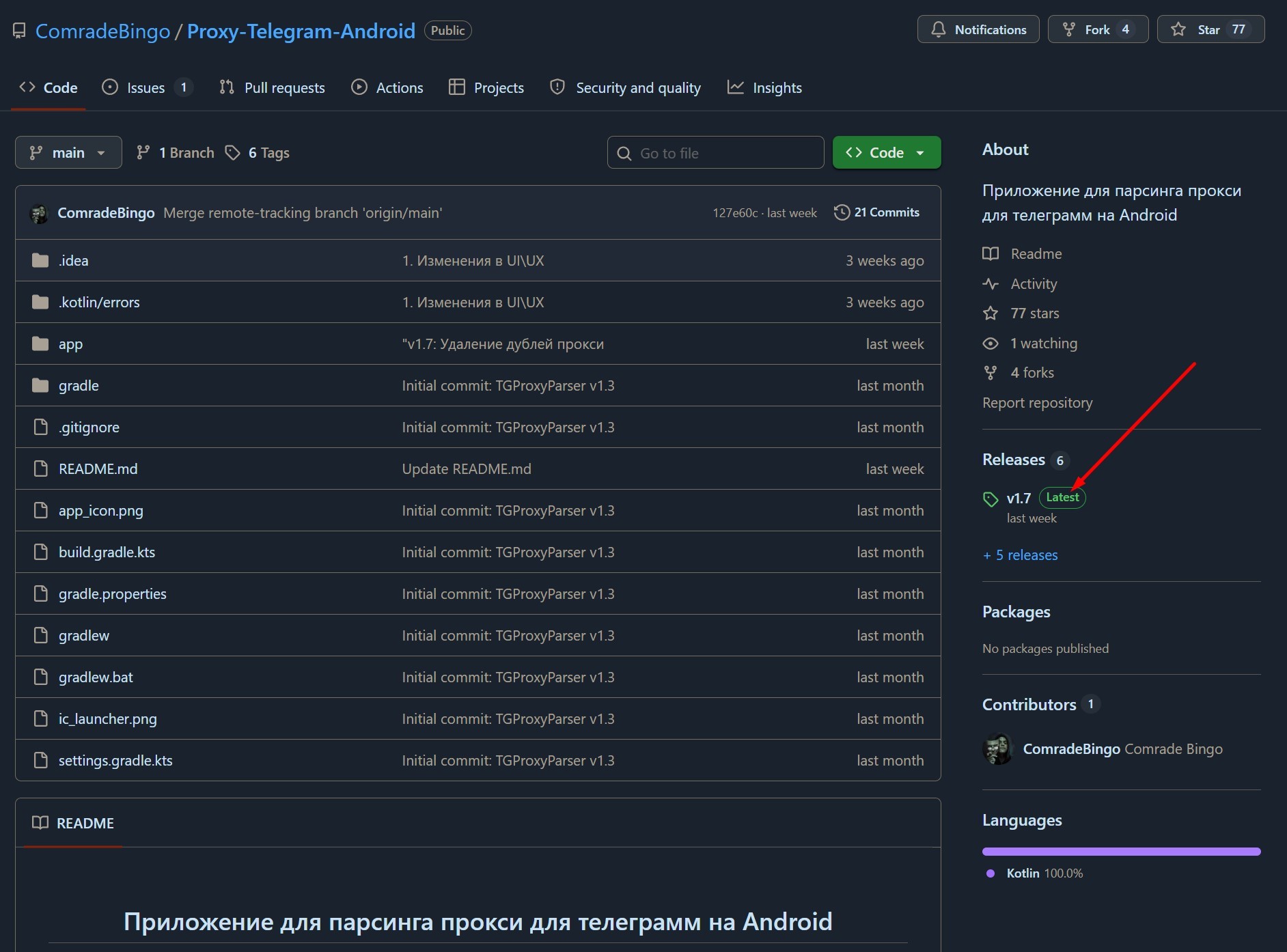Click the Notifications bell button
The height and width of the screenshot is (952, 1287).
pyautogui.click(x=978, y=29)
